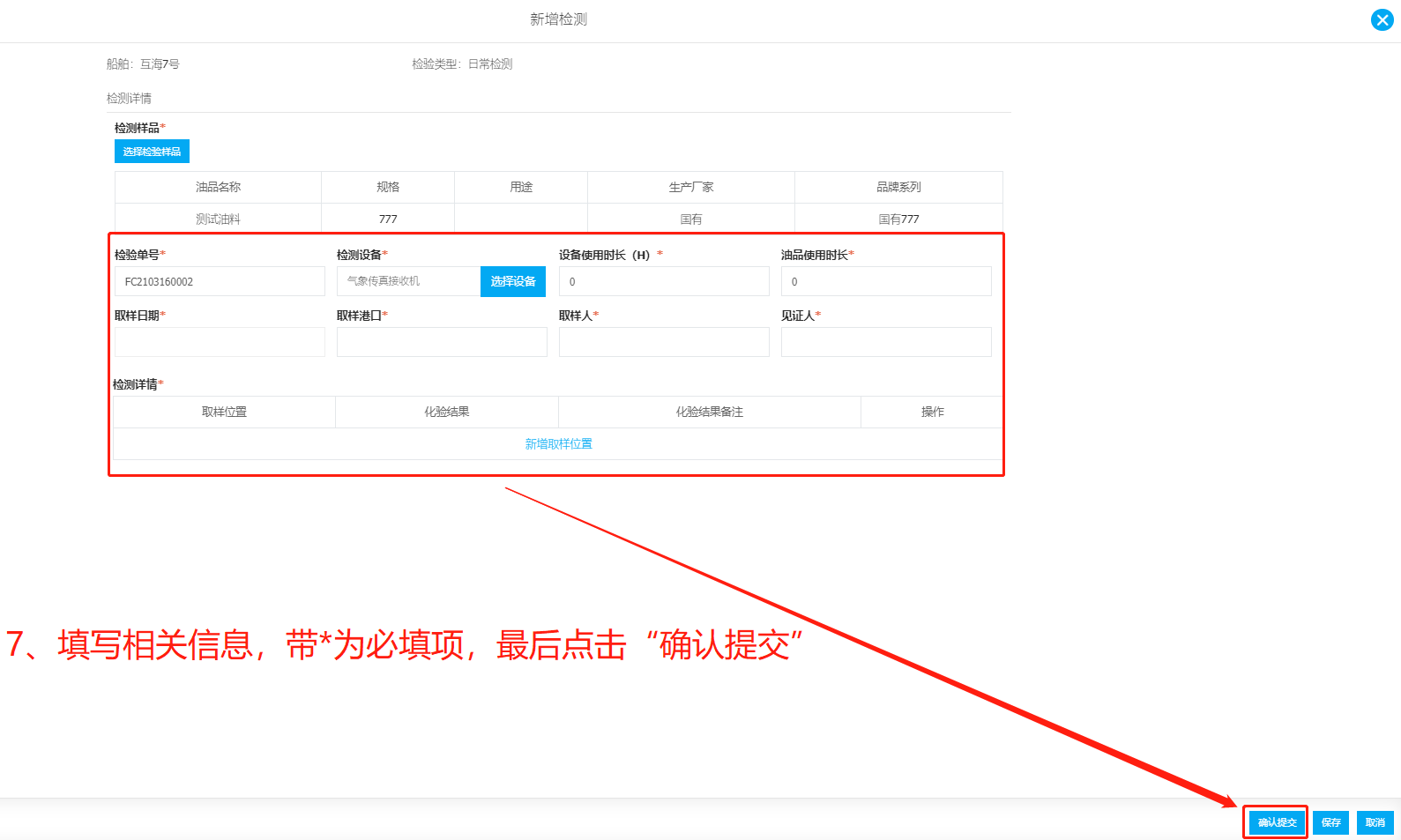The image size is (1401, 840).
Task: Click the 777 specification cell
Action: pyautogui.click(x=388, y=219)
